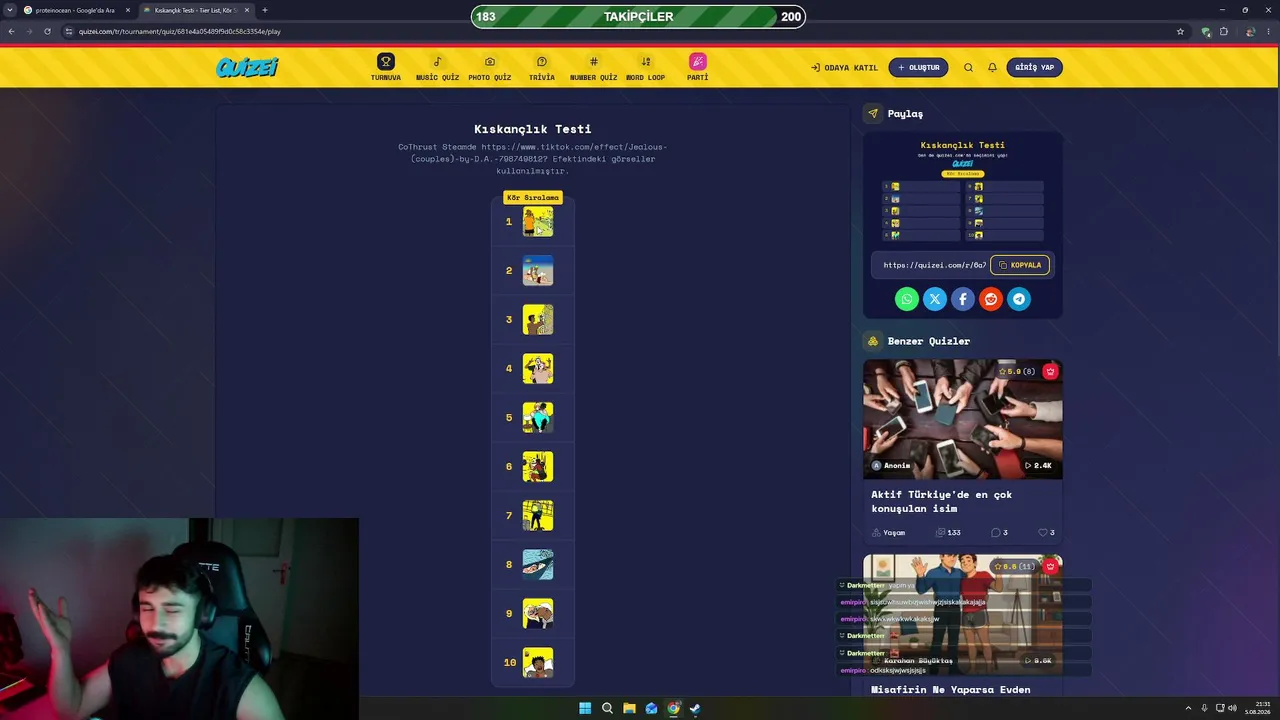The width and height of the screenshot is (1280, 720).
Task: Open the Windows Start menu
Action: point(585,708)
